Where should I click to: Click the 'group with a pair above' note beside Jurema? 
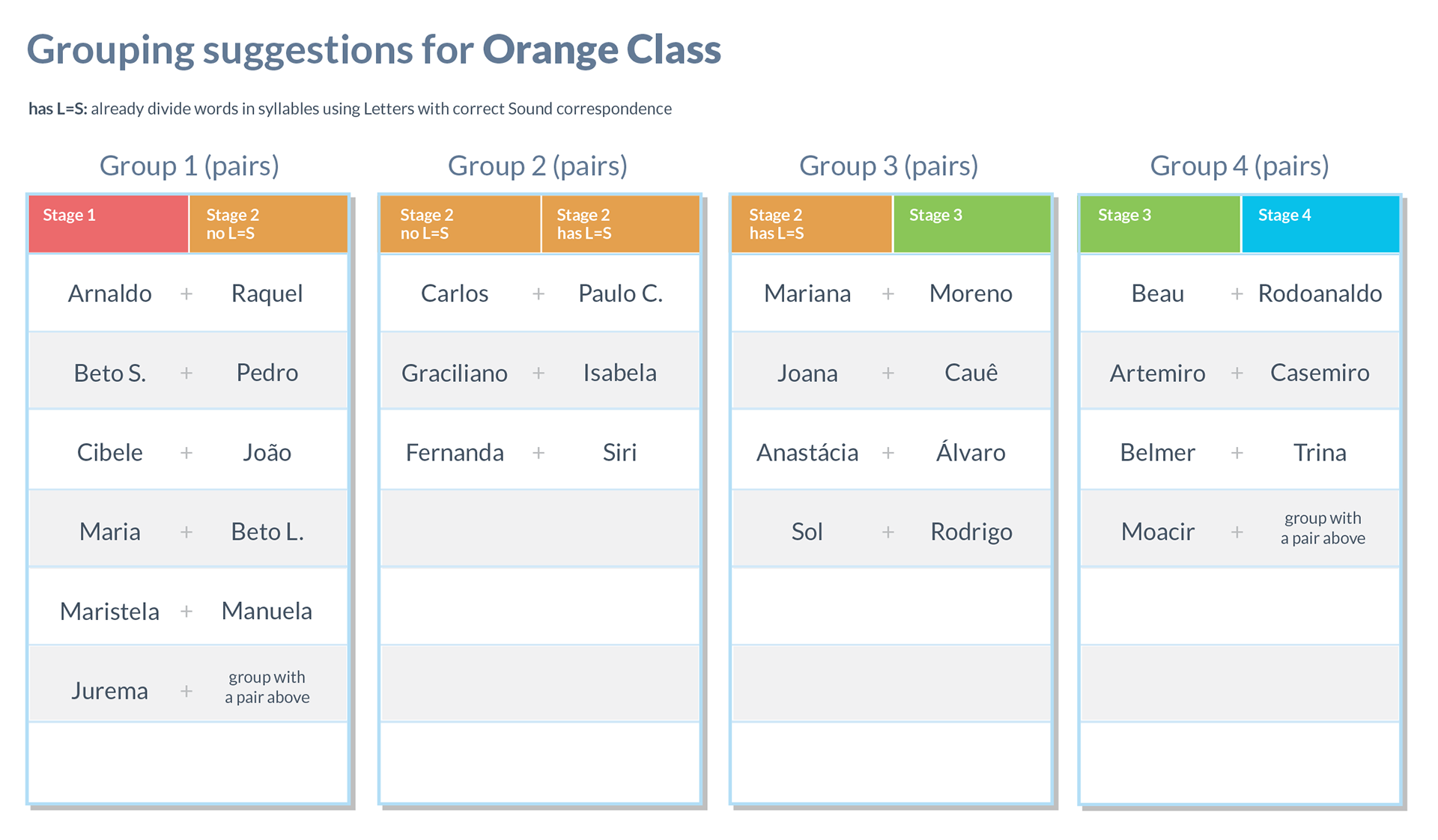point(267,687)
